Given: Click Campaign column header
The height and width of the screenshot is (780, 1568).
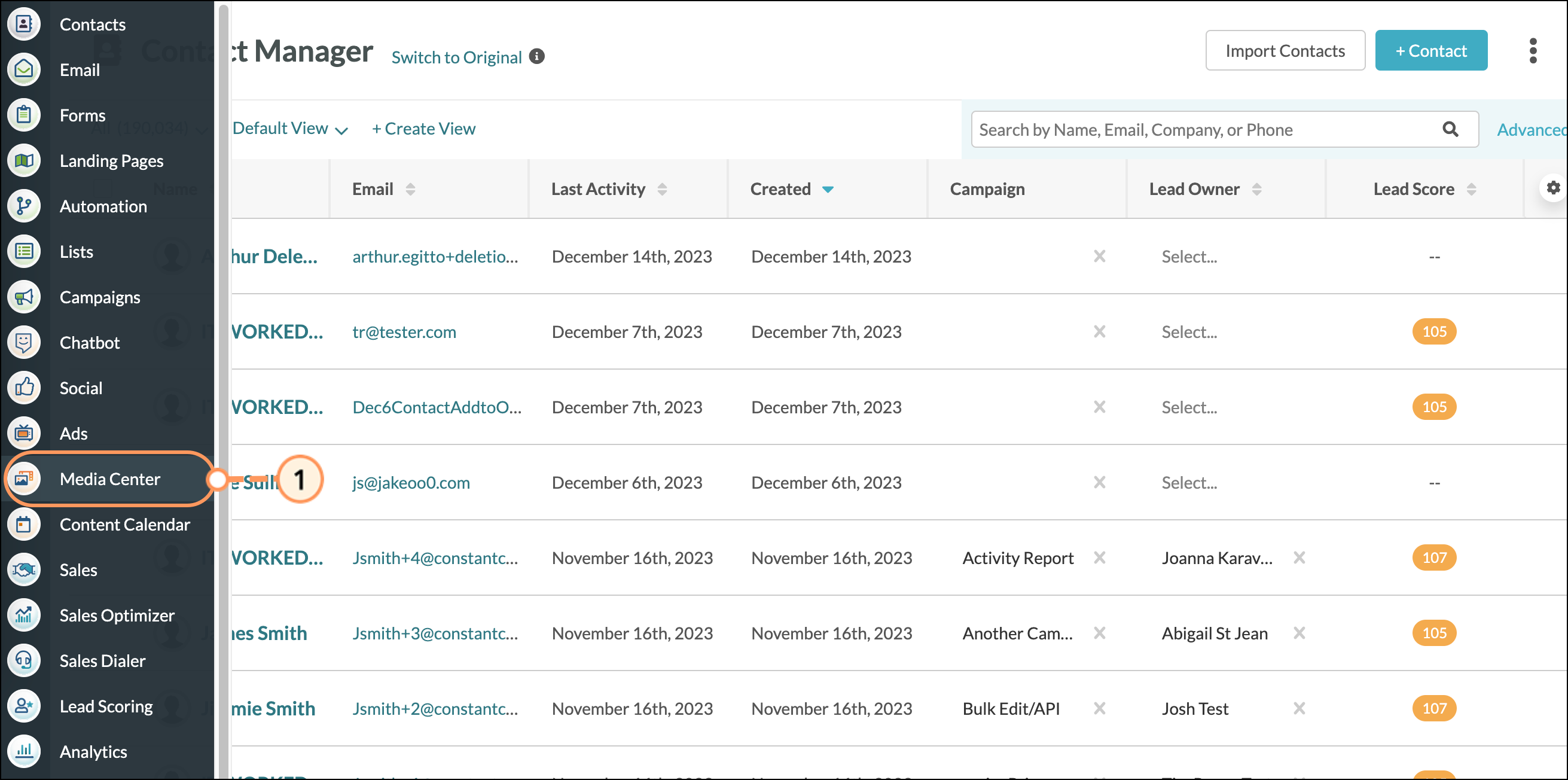Looking at the screenshot, I should 987,190.
